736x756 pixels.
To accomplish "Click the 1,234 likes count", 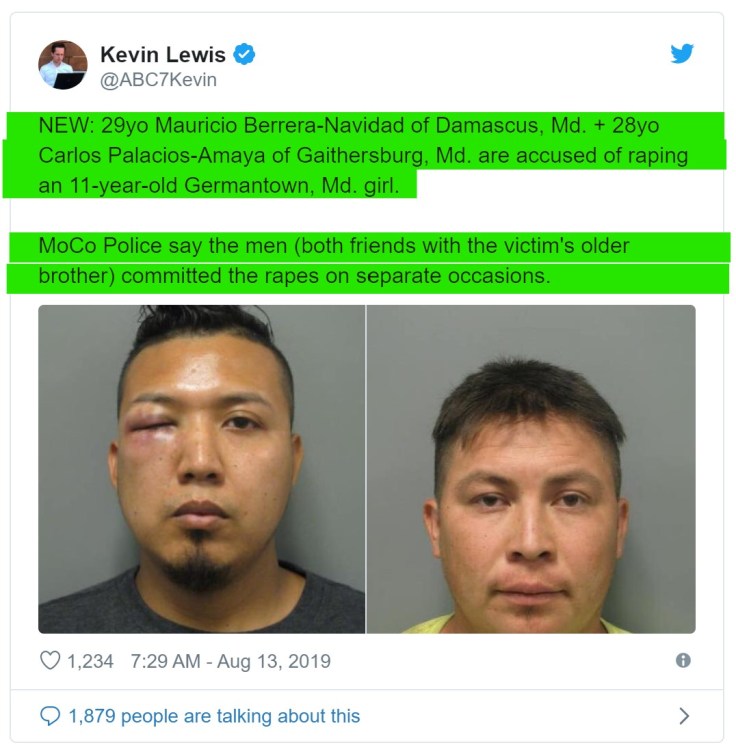I will click(x=90, y=661).
